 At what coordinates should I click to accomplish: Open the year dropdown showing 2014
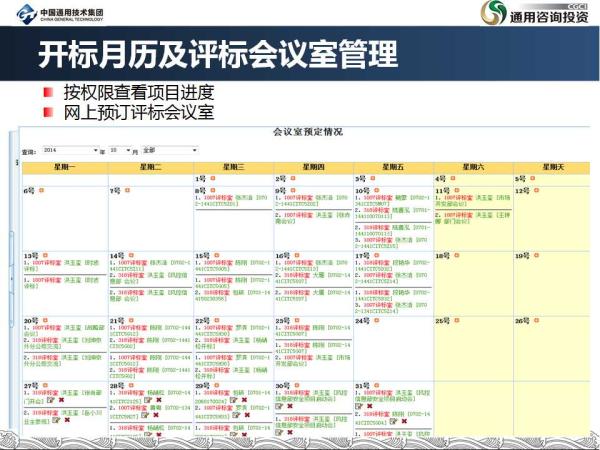click(68, 149)
